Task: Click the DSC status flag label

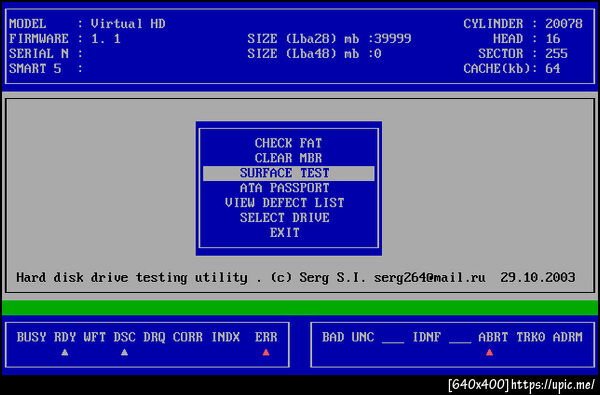Action: tap(124, 337)
